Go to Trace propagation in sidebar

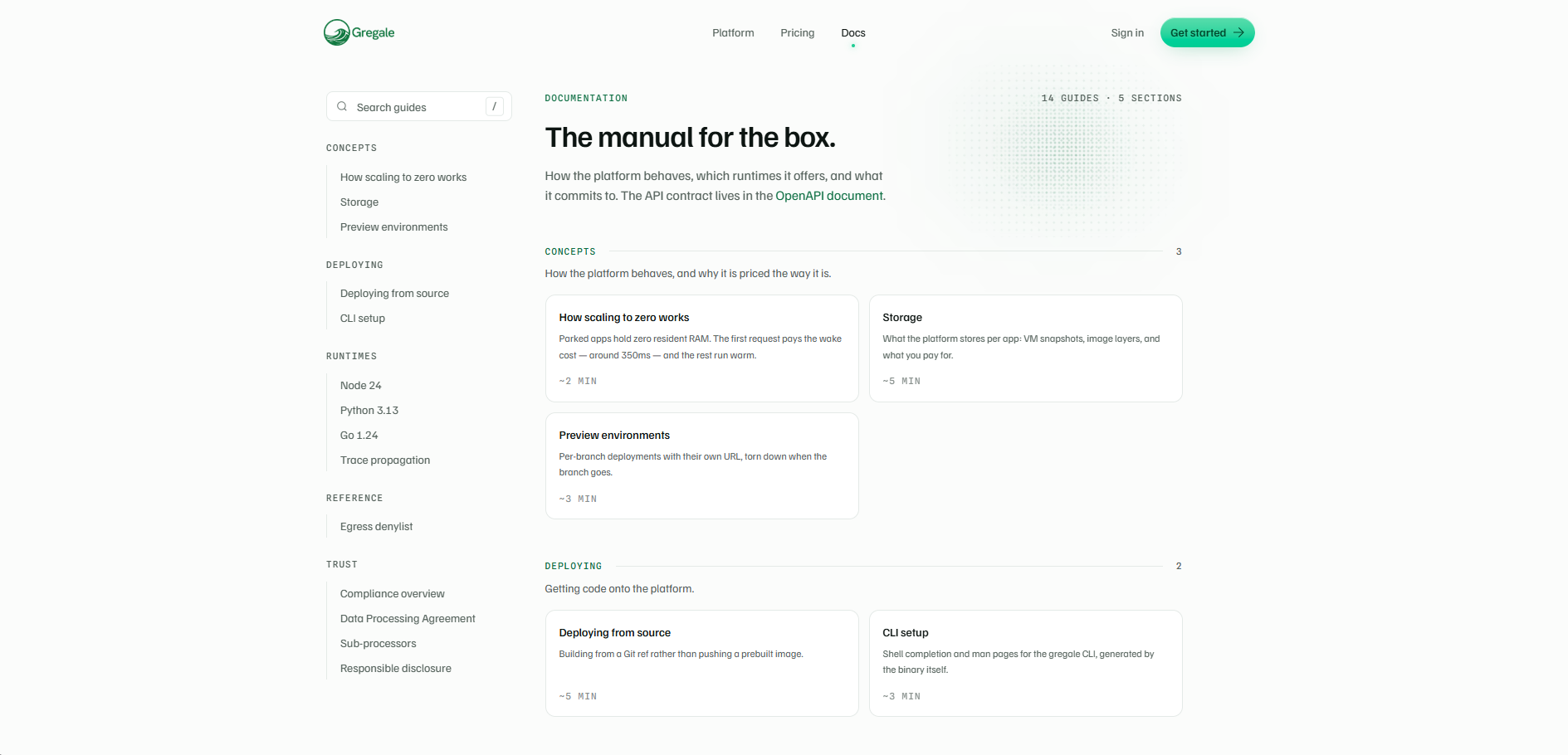385,460
